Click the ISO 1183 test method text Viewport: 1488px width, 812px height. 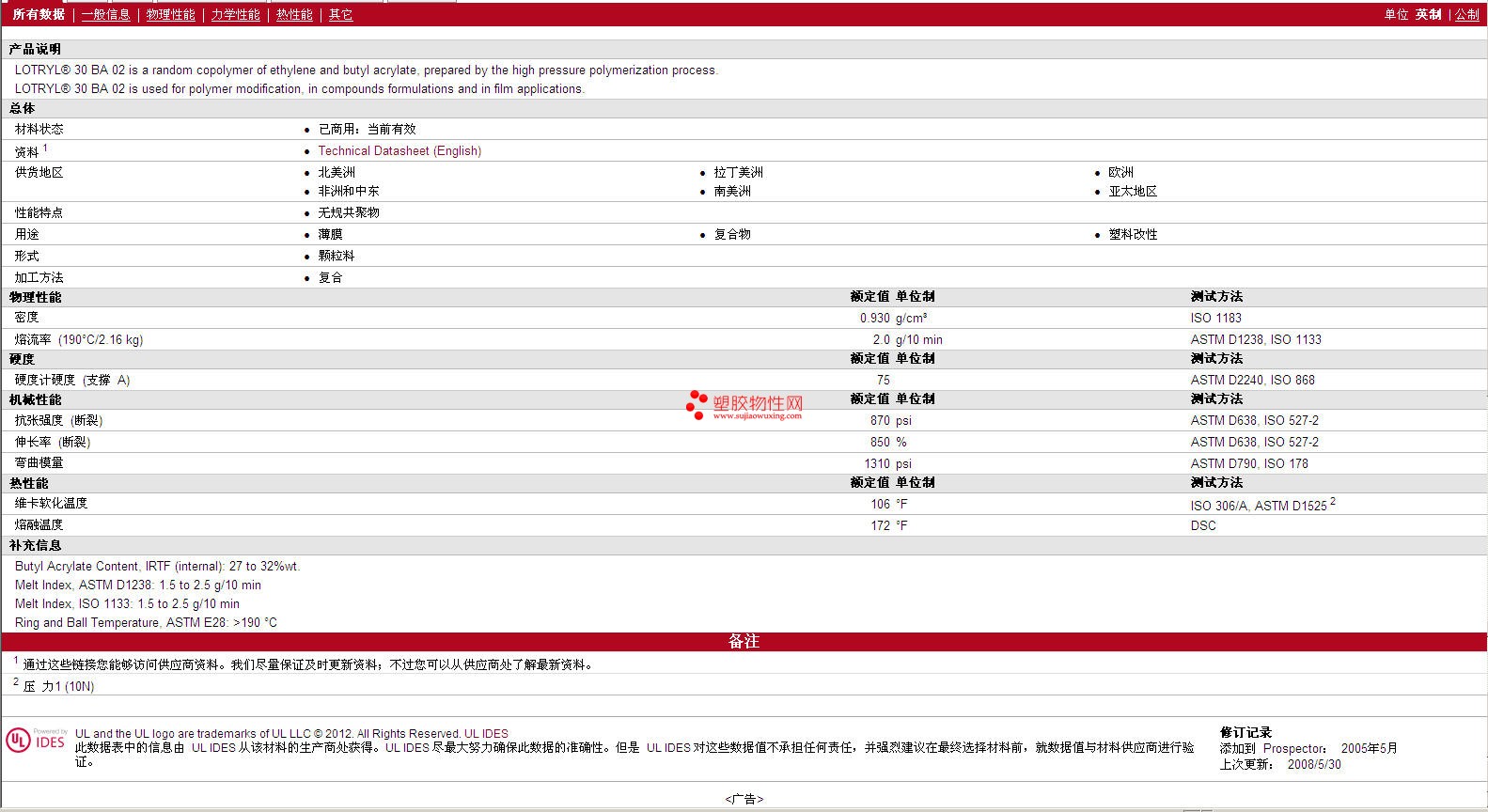point(1216,319)
